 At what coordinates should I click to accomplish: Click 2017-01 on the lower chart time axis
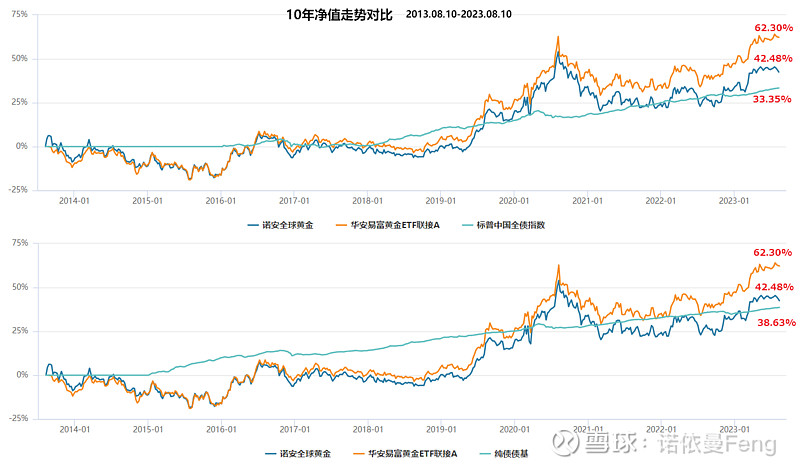294,429
